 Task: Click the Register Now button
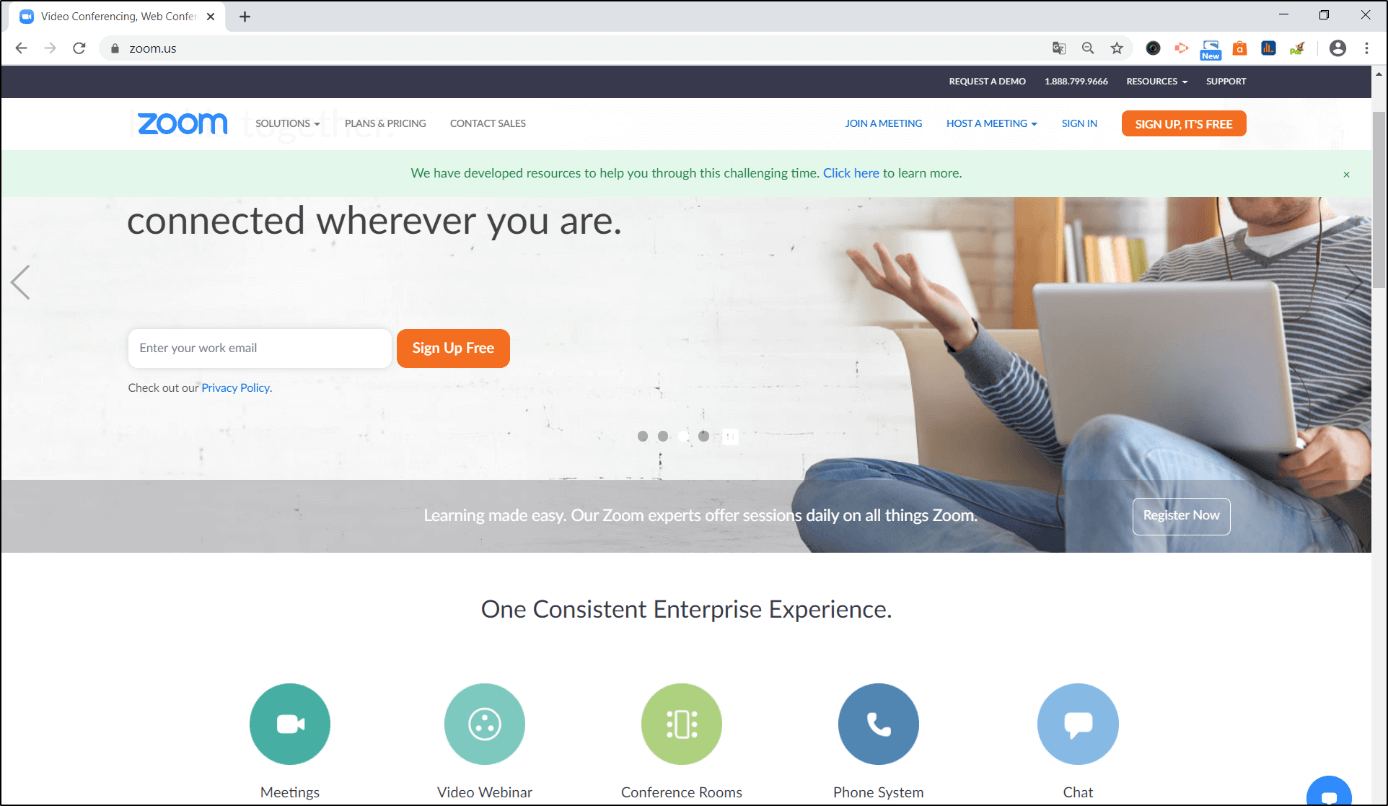[1181, 516]
